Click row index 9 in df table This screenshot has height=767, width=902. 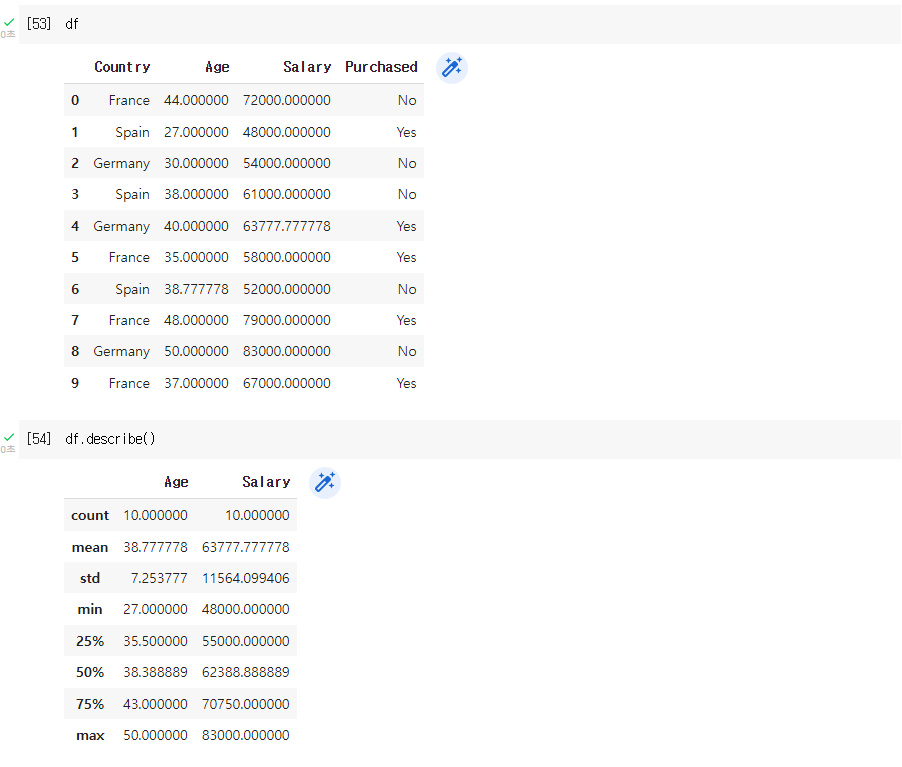point(75,384)
